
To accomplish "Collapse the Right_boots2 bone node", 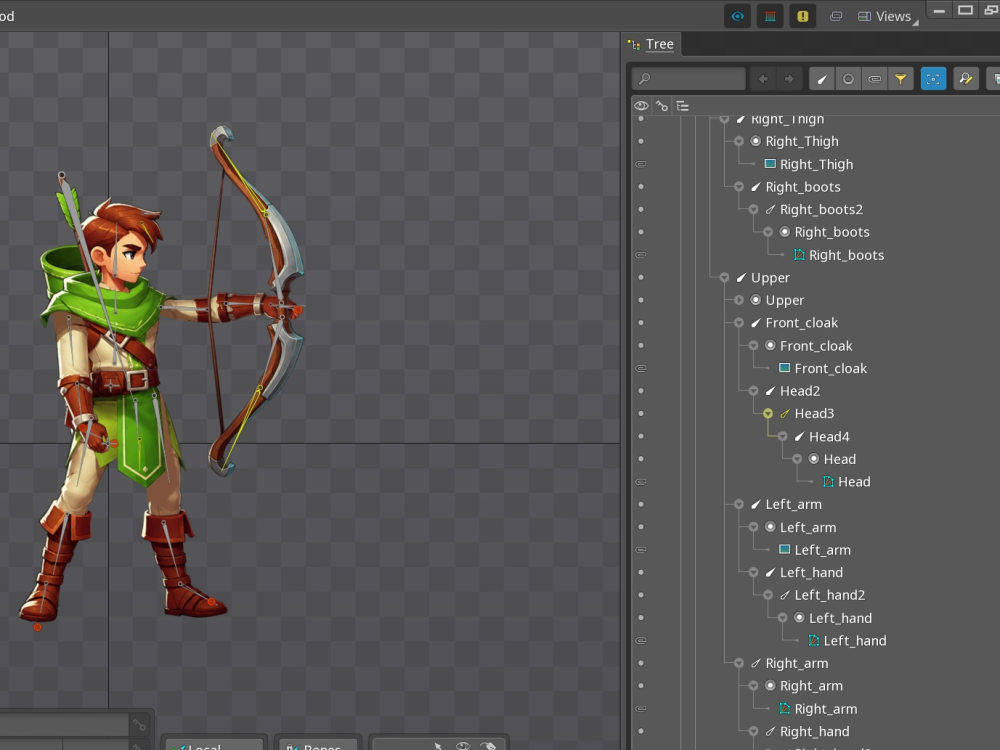I will tap(753, 209).
